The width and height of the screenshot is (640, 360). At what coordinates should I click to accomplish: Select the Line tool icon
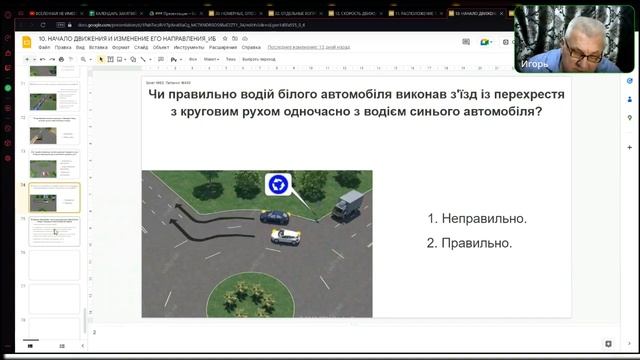143,59
